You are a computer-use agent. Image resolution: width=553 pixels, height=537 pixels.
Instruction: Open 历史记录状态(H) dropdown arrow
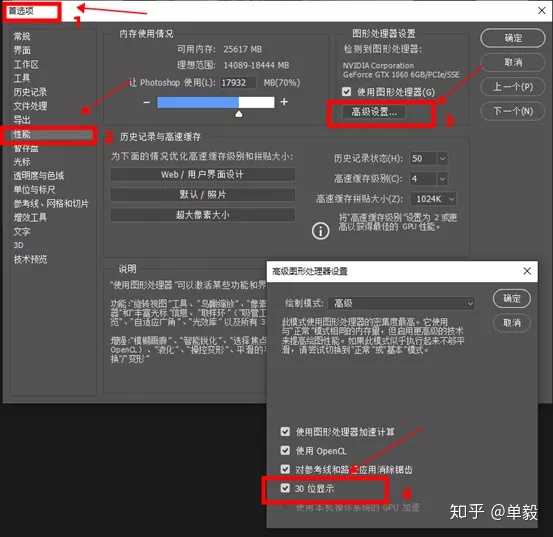coord(443,158)
